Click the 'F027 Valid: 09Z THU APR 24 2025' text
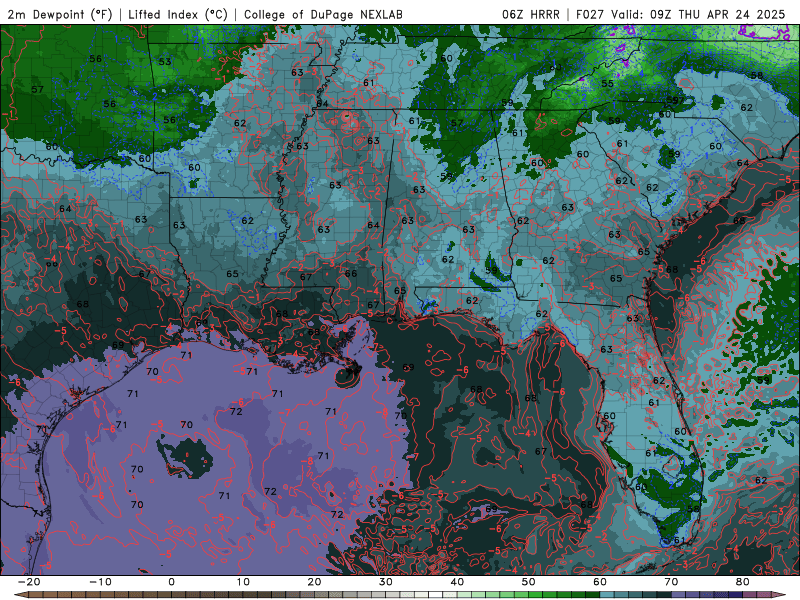This screenshot has height=600, width=800. tap(681, 14)
